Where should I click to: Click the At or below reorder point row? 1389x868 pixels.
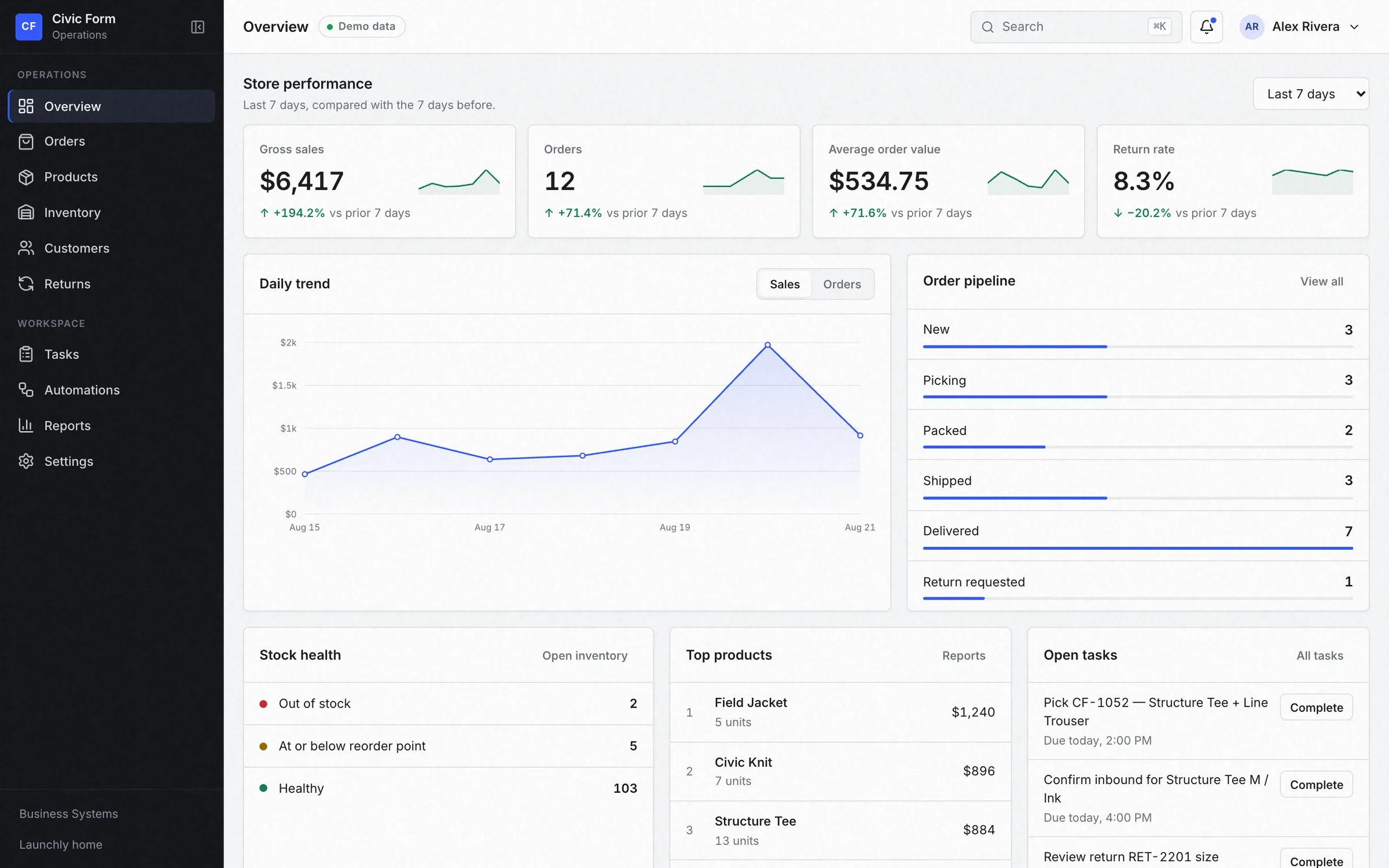click(449, 746)
